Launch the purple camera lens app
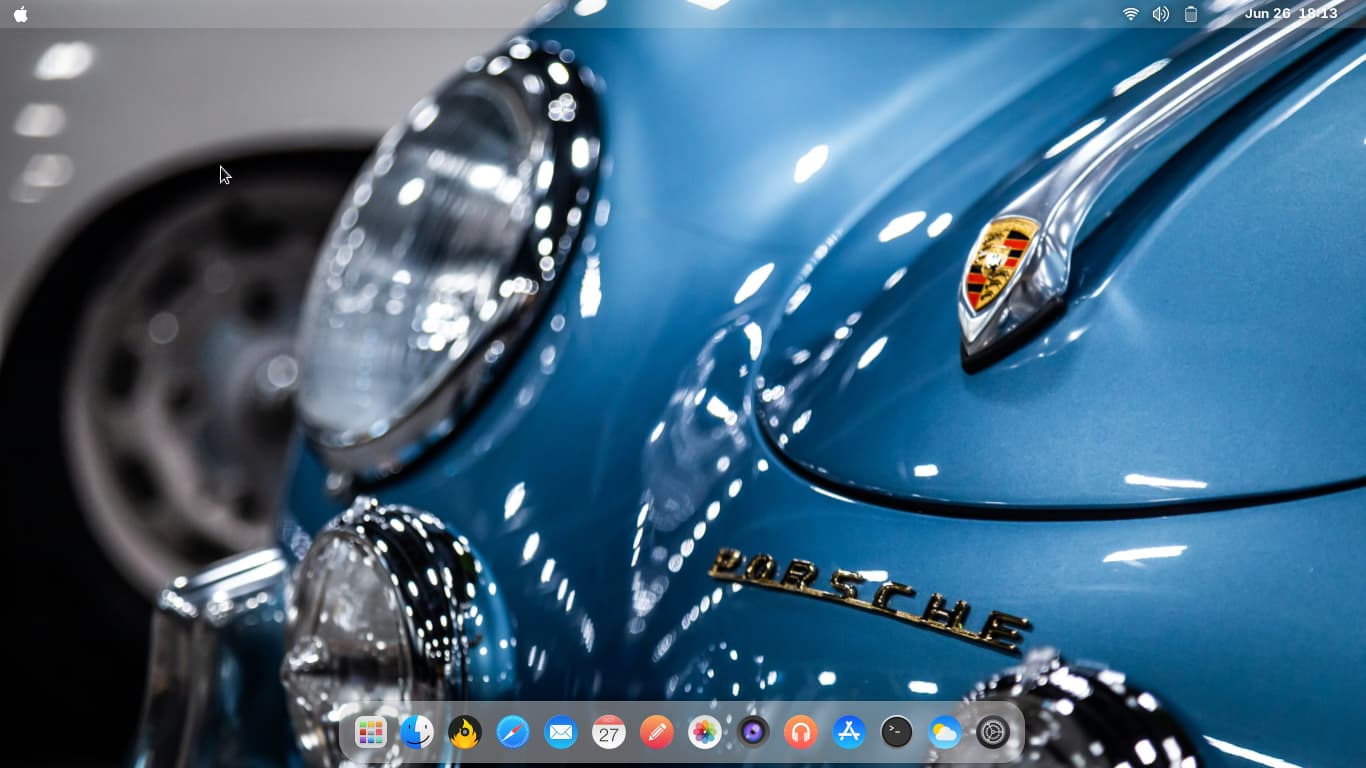The width and height of the screenshot is (1366, 768). pyautogui.click(x=753, y=733)
